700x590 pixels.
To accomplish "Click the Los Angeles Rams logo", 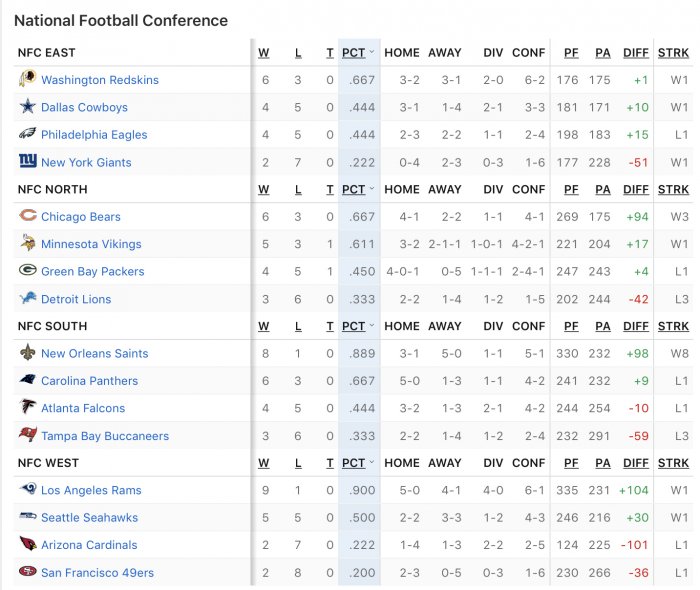I will click(27, 490).
